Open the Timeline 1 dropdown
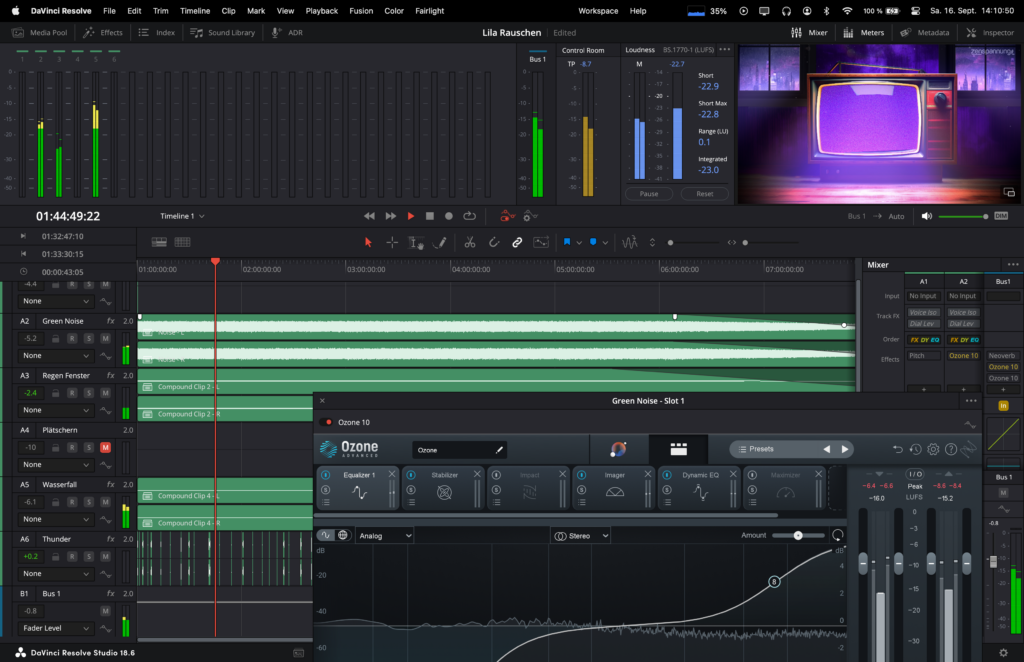Image resolution: width=1024 pixels, height=662 pixels. coord(183,216)
